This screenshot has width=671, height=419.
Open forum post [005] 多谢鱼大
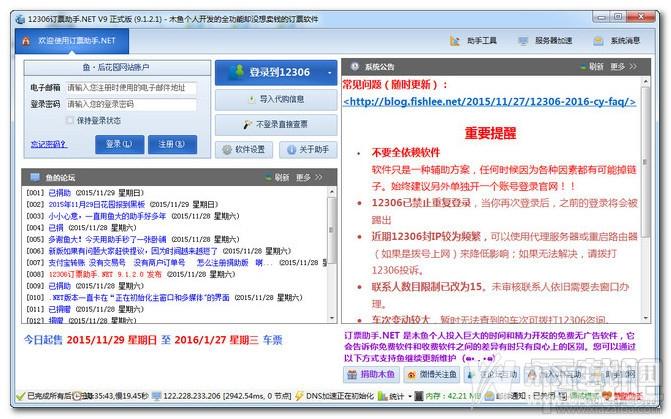(107, 239)
